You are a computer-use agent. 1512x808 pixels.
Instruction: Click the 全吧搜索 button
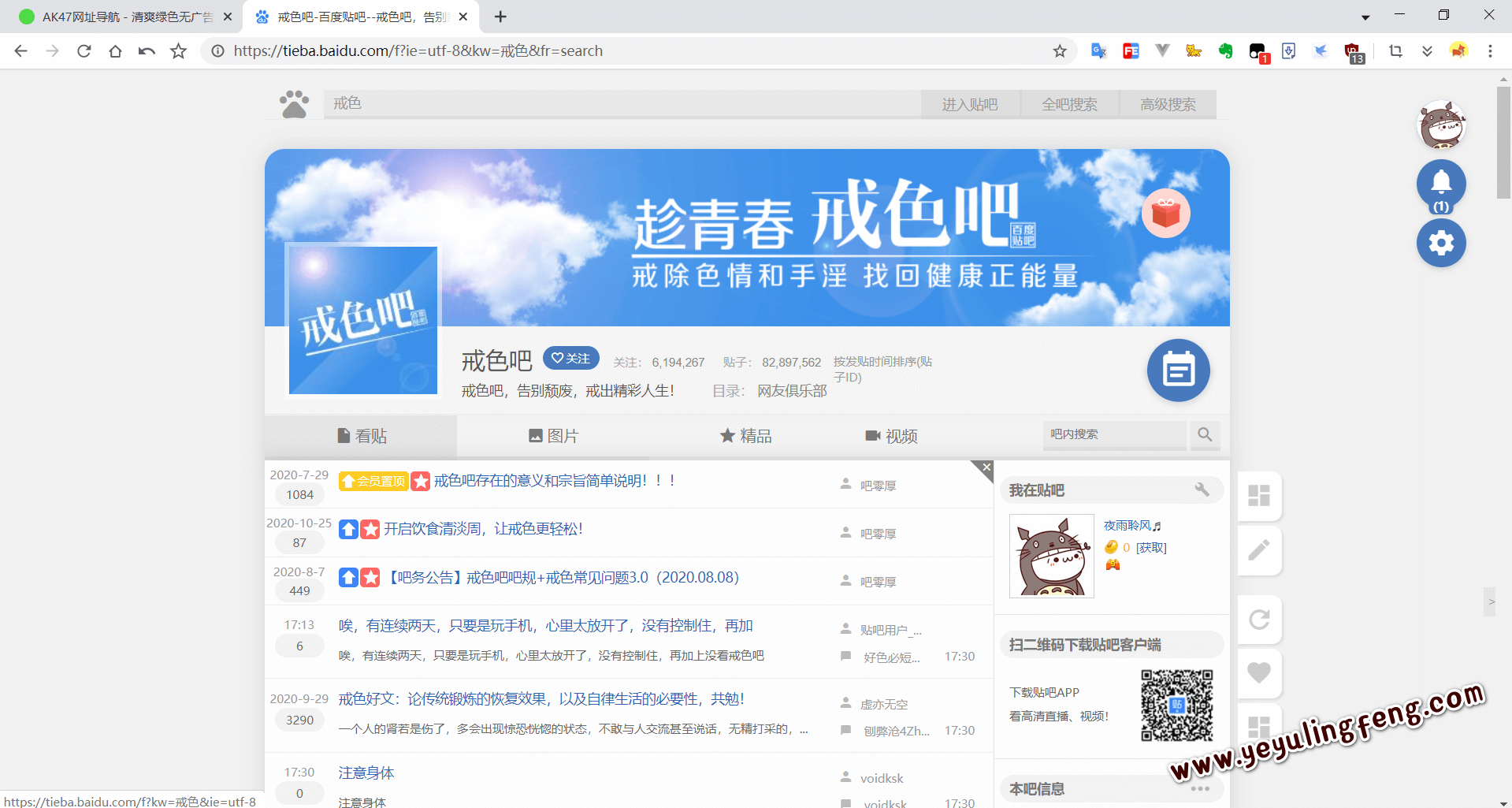pos(1069,104)
